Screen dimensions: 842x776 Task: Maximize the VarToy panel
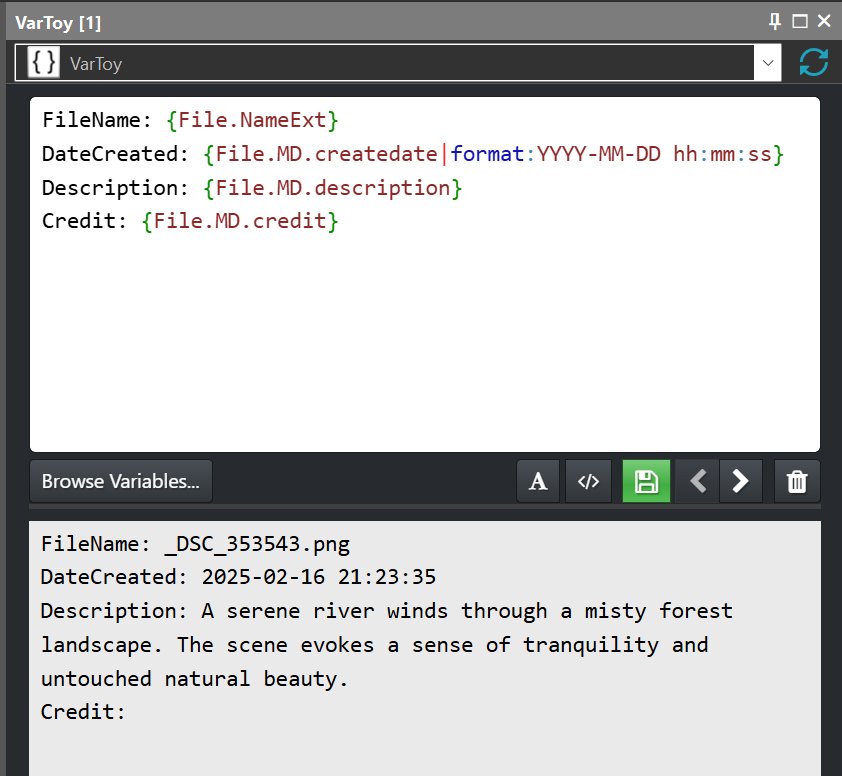point(800,21)
